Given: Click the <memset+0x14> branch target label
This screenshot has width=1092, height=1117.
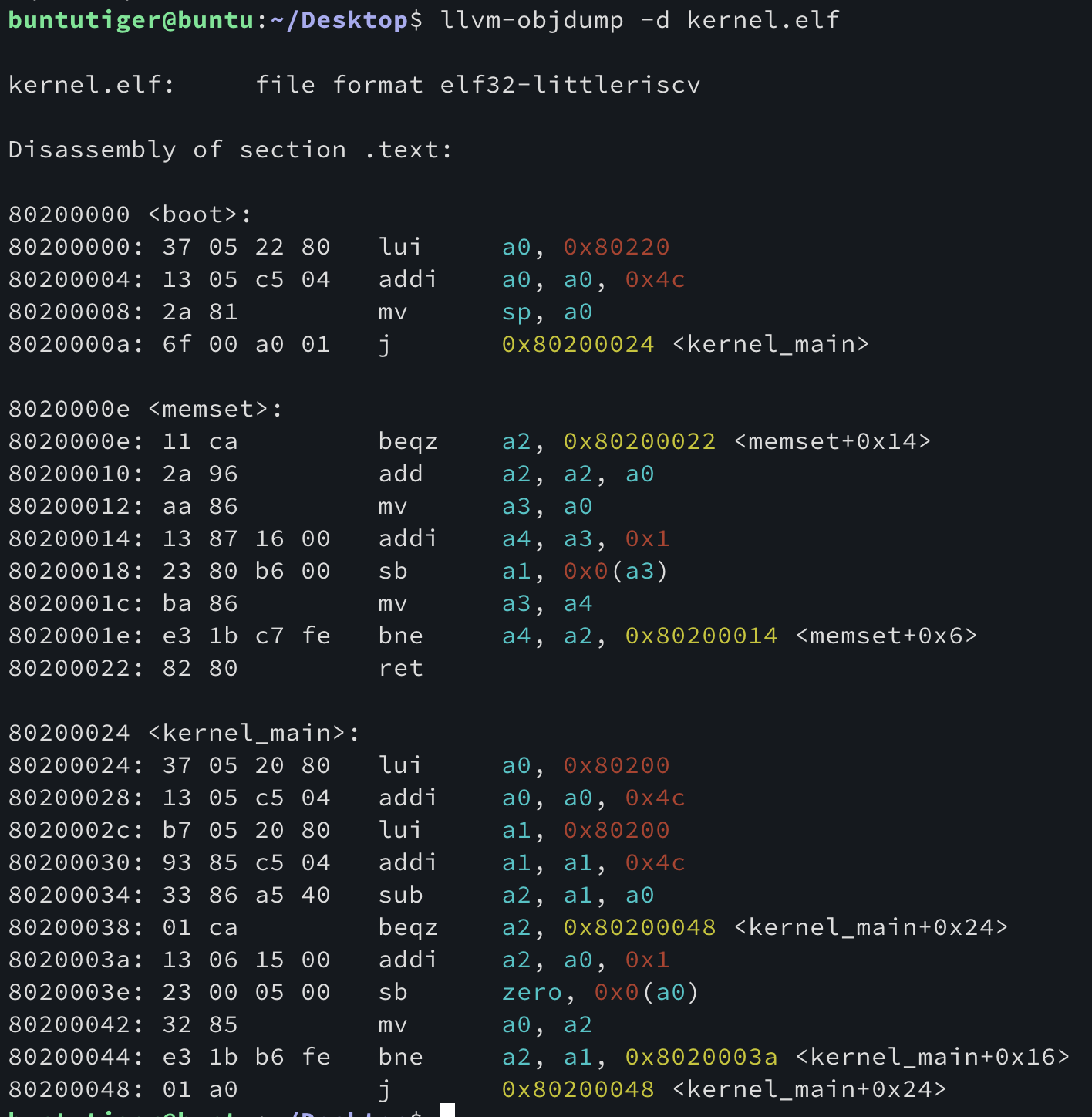Looking at the screenshot, I should tap(831, 441).
